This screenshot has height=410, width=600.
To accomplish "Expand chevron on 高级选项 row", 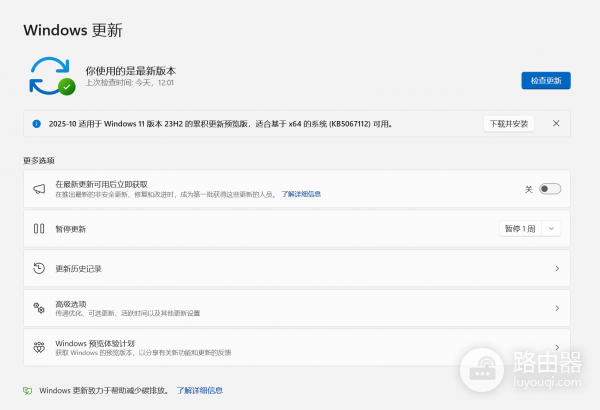I will point(557,308).
